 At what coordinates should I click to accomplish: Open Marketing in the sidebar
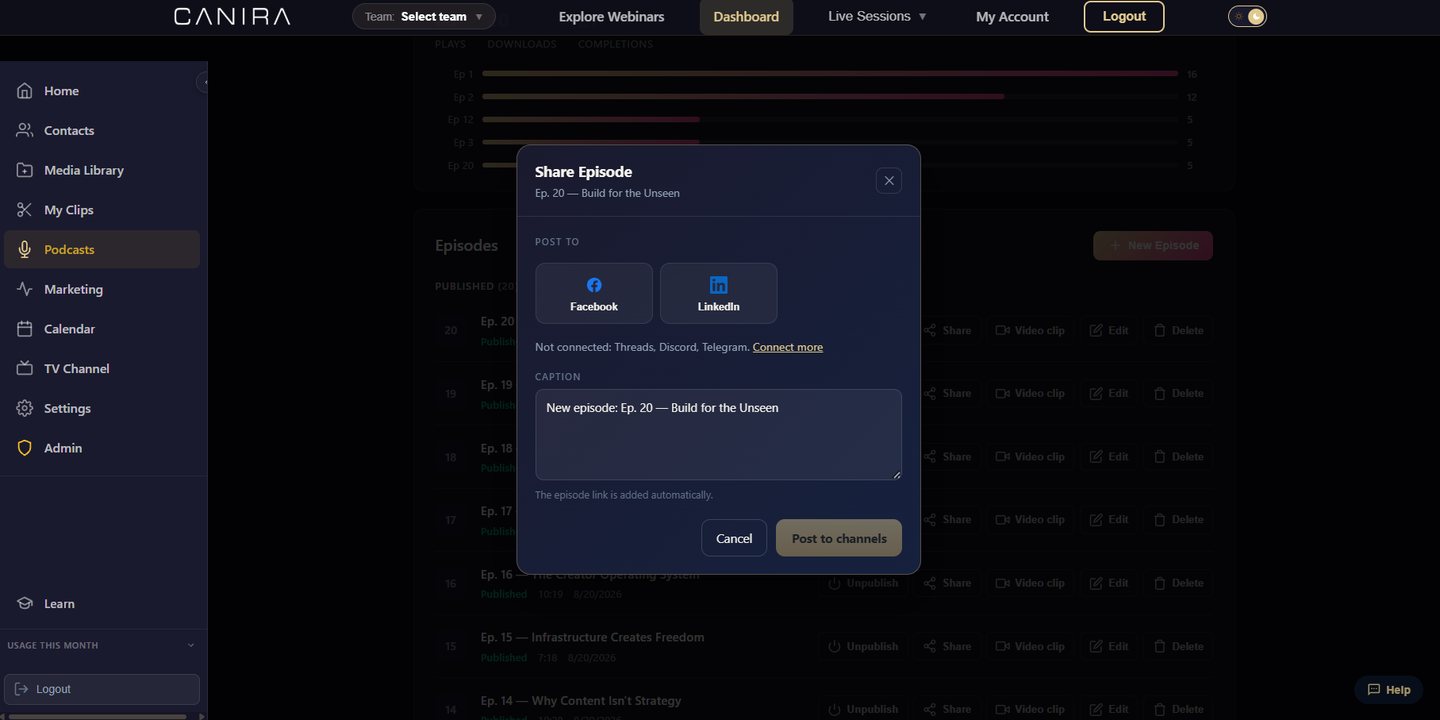(x=102, y=289)
